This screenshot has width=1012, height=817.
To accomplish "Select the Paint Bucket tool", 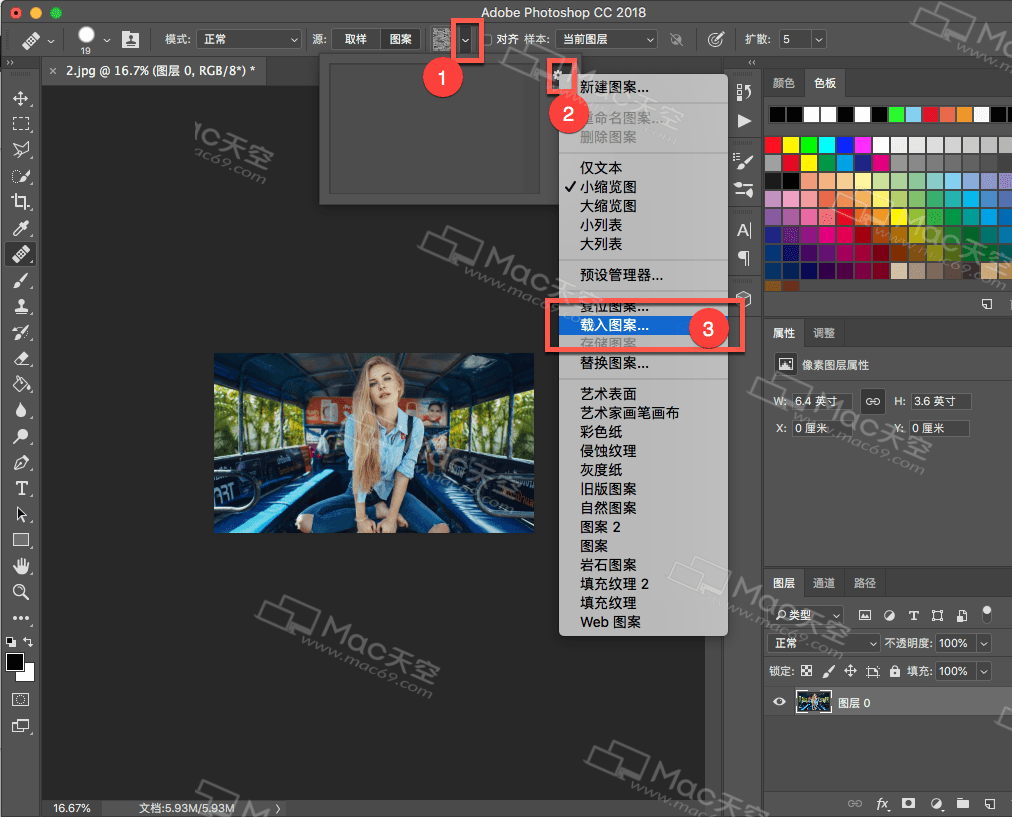I will tap(20, 385).
